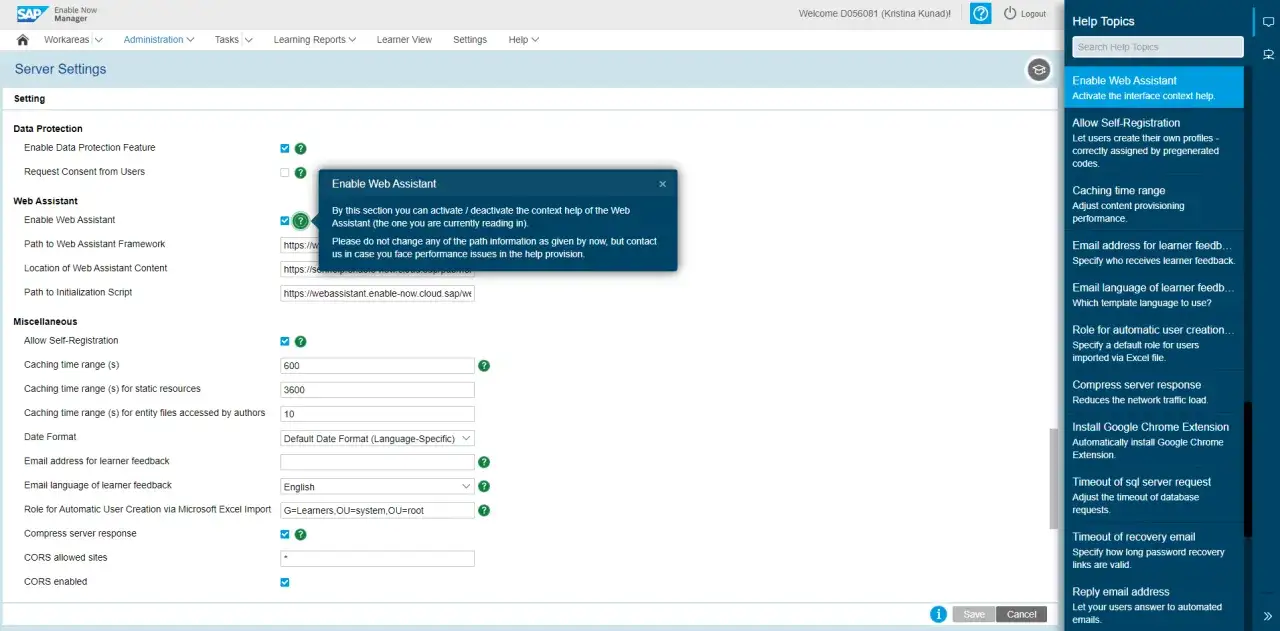Open Role for automatic user creation topic
Screen dimensions: 1280x631
click(x=1154, y=343)
